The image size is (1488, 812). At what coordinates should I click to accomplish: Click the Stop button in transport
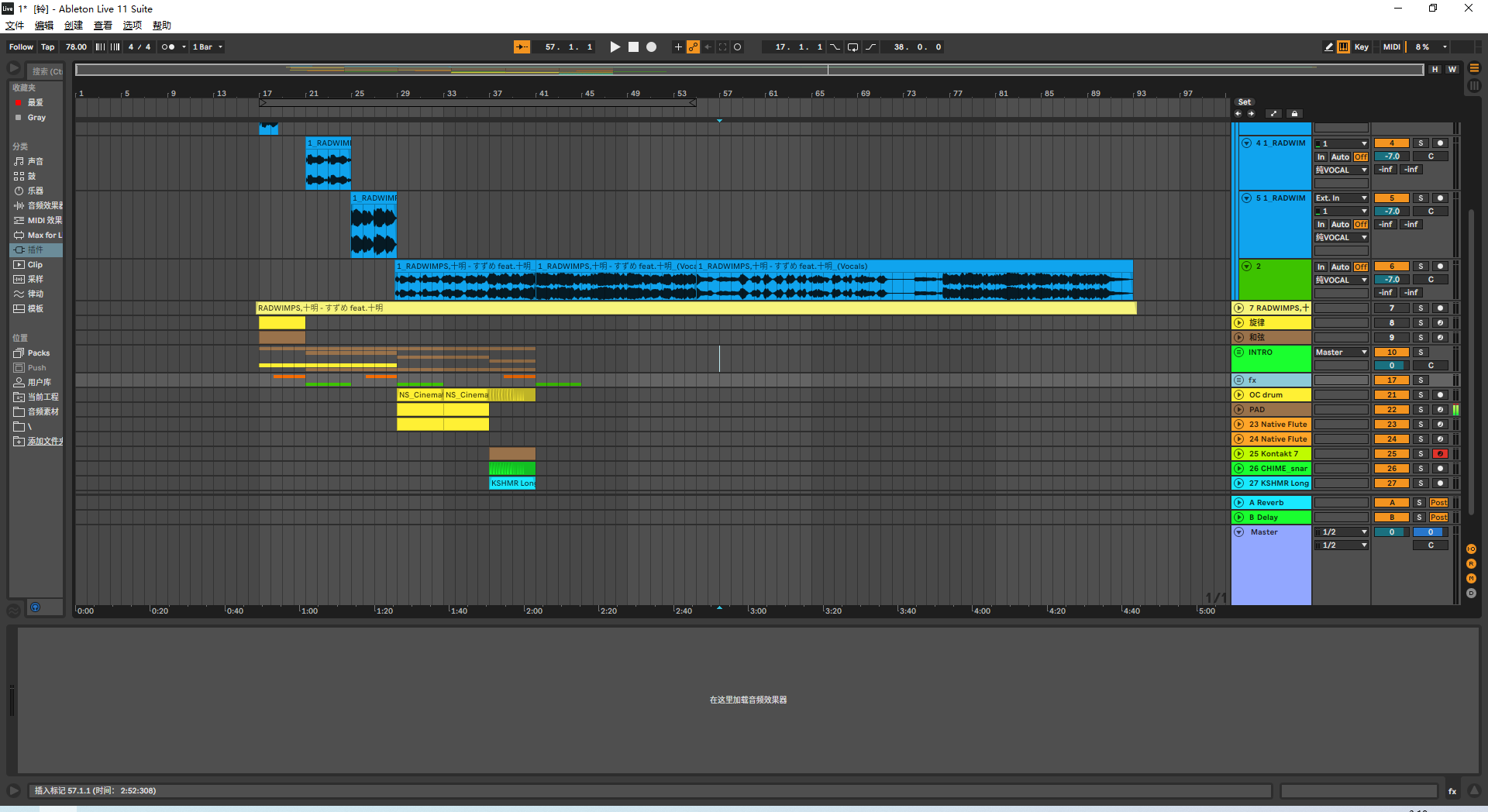[x=633, y=47]
